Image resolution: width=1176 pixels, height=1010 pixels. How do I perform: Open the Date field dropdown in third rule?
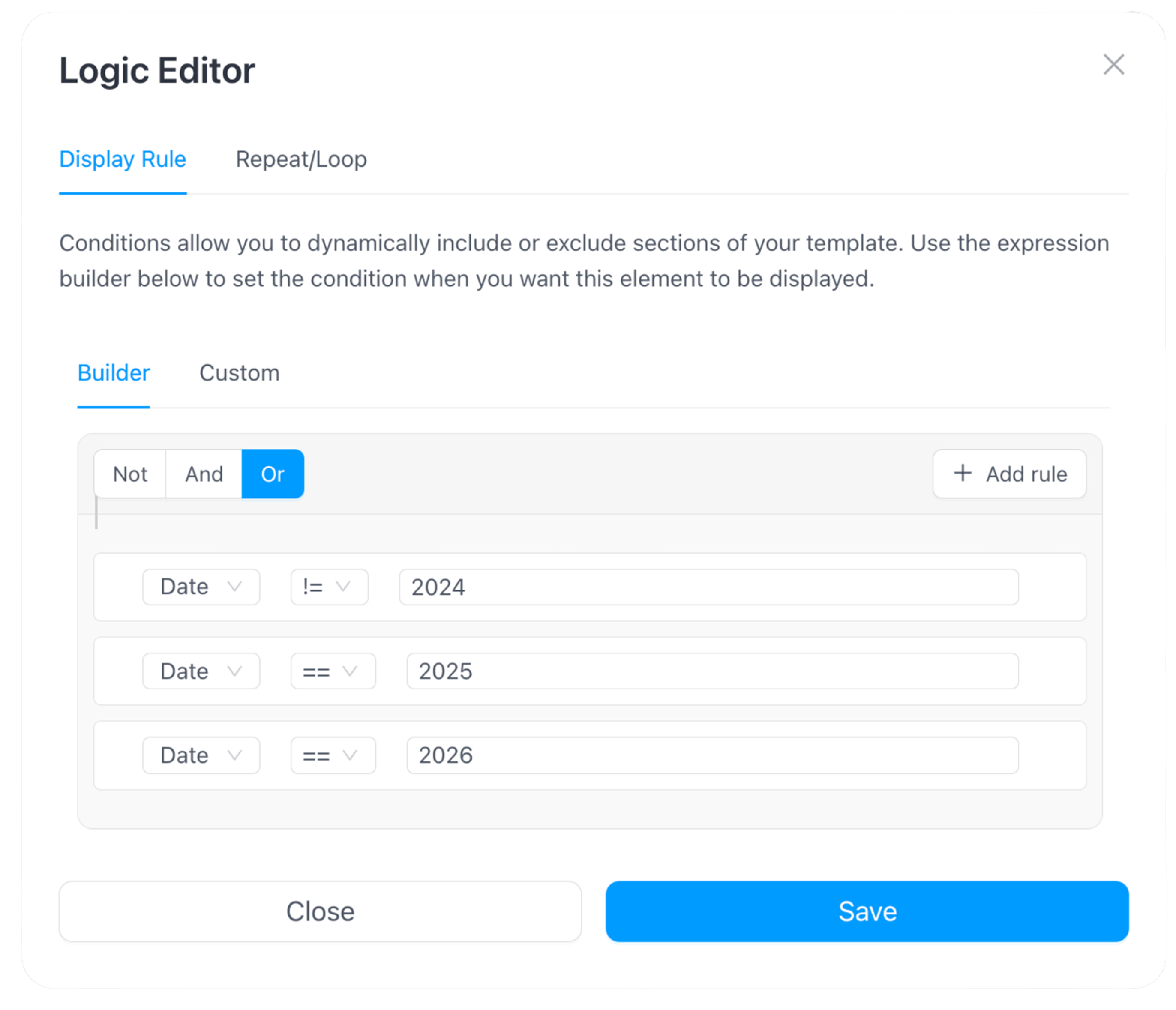tap(201, 755)
